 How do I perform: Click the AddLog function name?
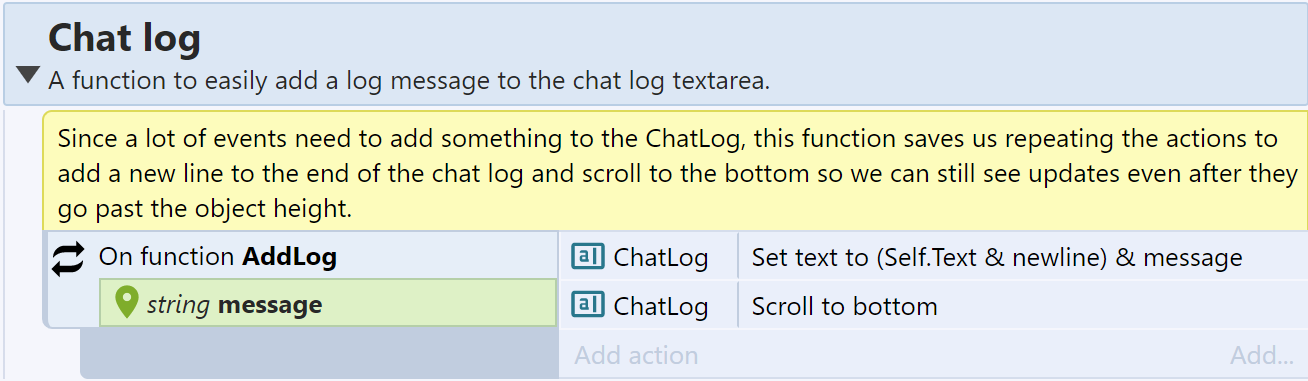pyautogui.click(x=289, y=257)
